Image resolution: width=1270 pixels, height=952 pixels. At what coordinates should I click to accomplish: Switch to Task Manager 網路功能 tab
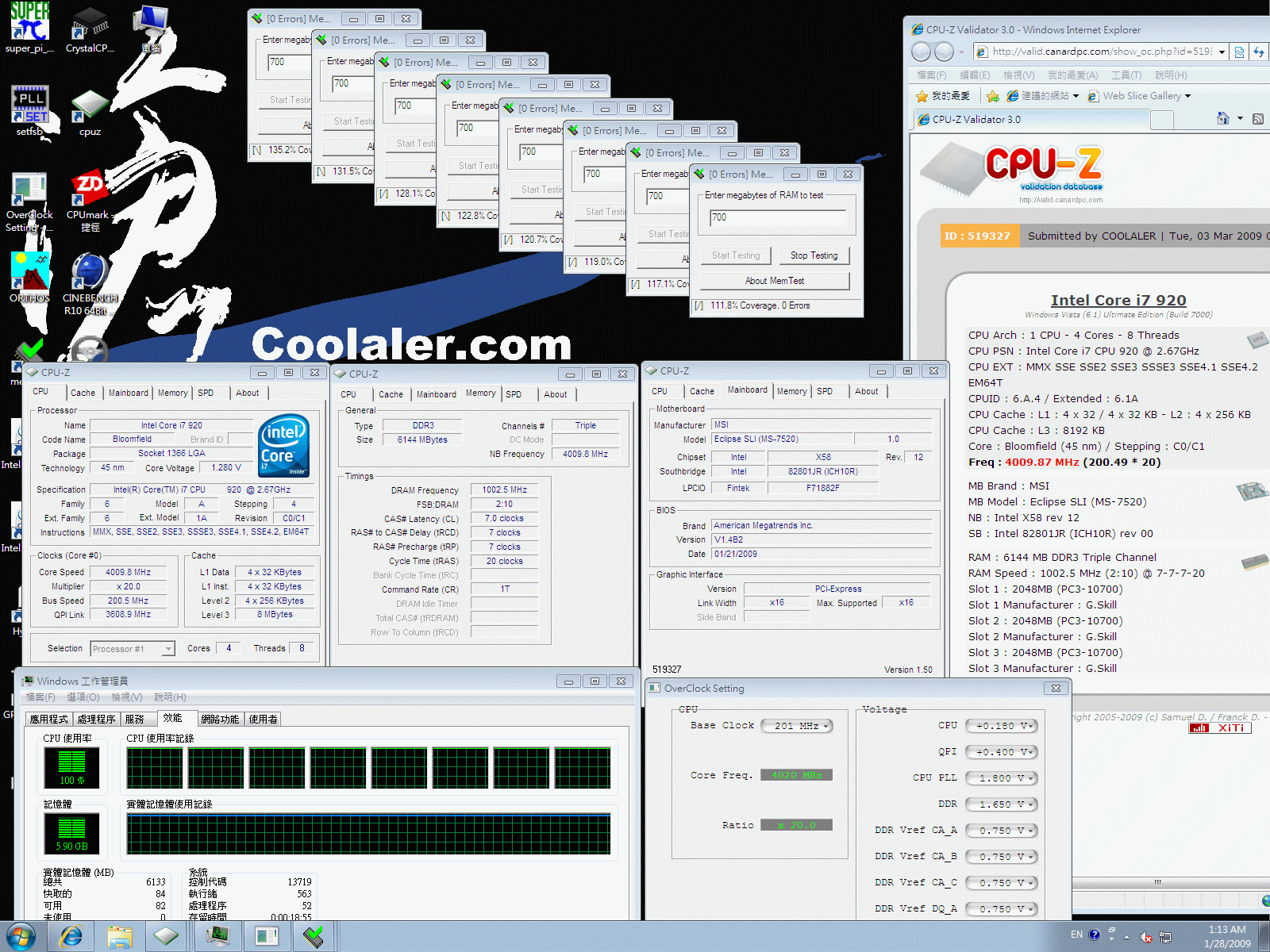220,719
